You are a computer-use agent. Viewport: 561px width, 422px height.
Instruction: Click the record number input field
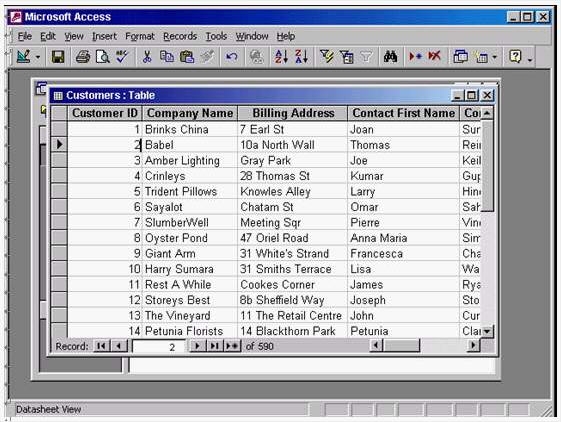(159, 346)
